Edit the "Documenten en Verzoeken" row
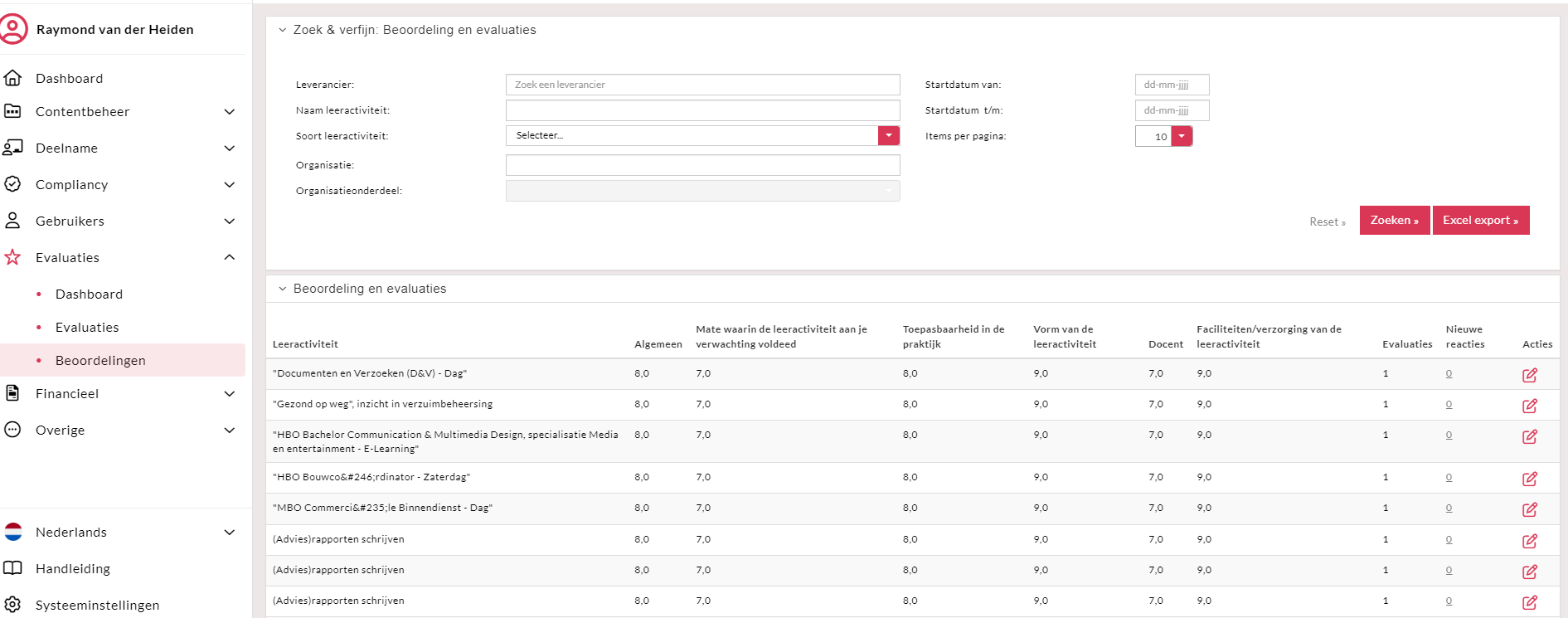This screenshot has height=618, width=1568. click(1529, 375)
